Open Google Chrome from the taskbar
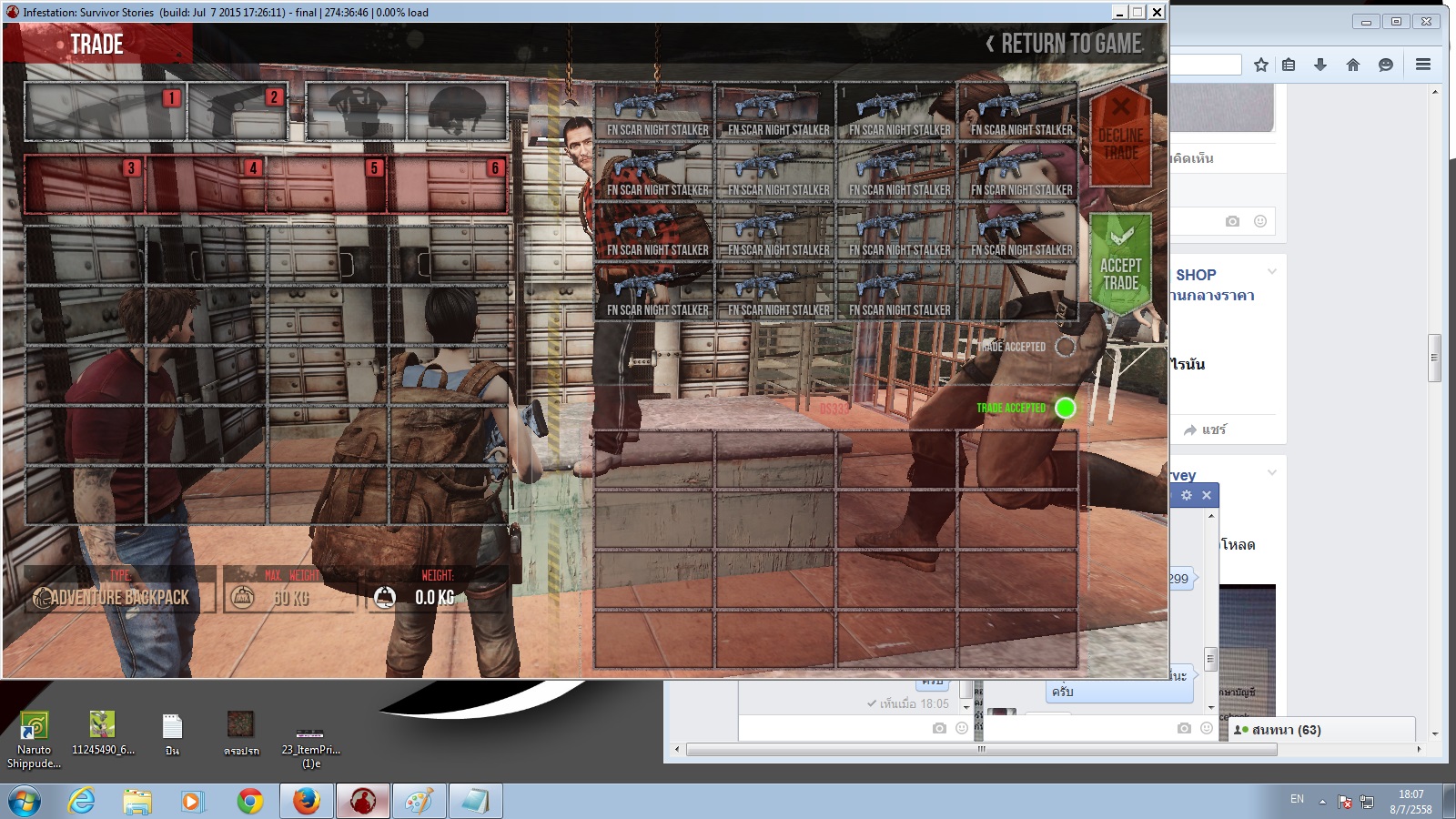Image resolution: width=1456 pixels, height=819 pixels. click(249, 801)
